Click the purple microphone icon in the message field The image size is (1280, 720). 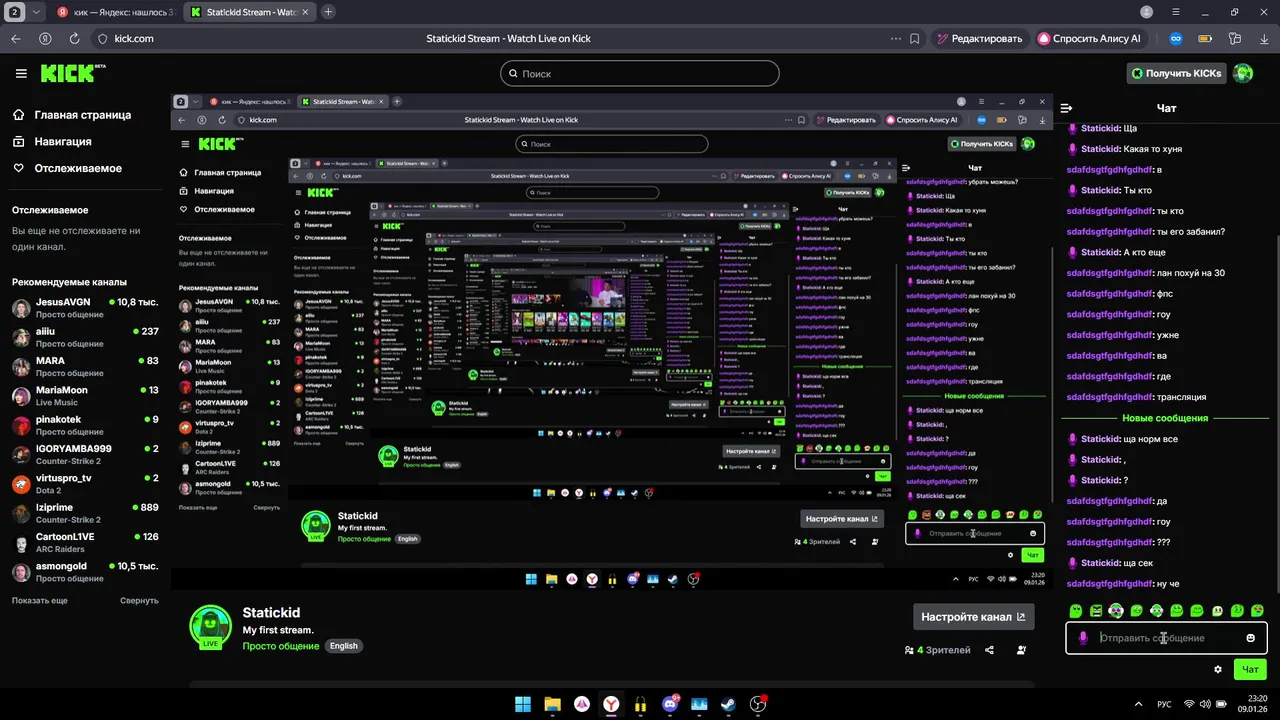tap(1083, 638)
